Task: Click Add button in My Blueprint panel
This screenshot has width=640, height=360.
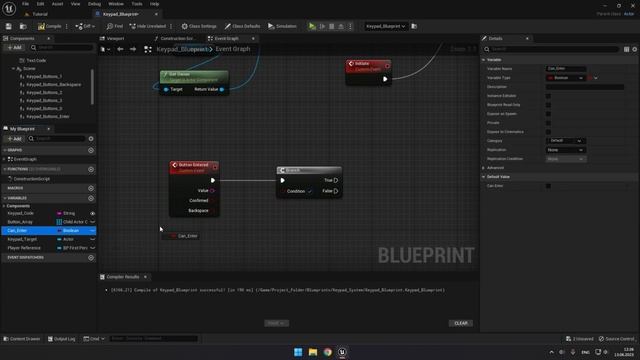Action: (14, 139)
